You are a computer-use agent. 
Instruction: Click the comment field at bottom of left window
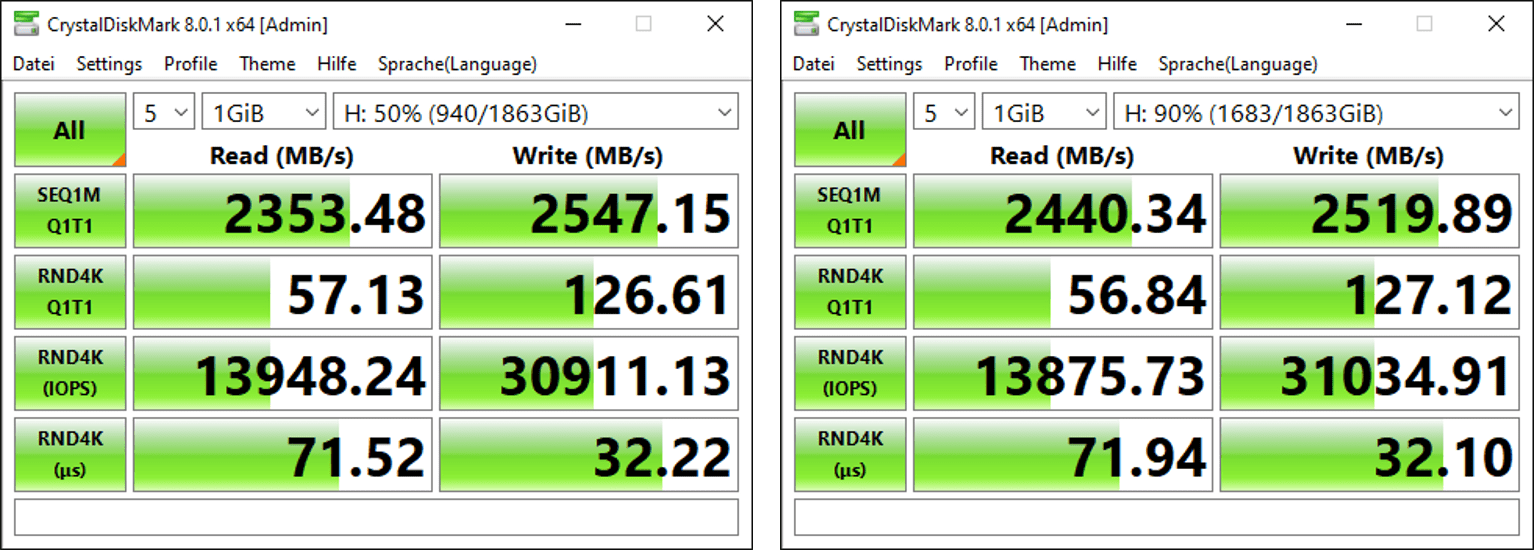tap(376, 518)
